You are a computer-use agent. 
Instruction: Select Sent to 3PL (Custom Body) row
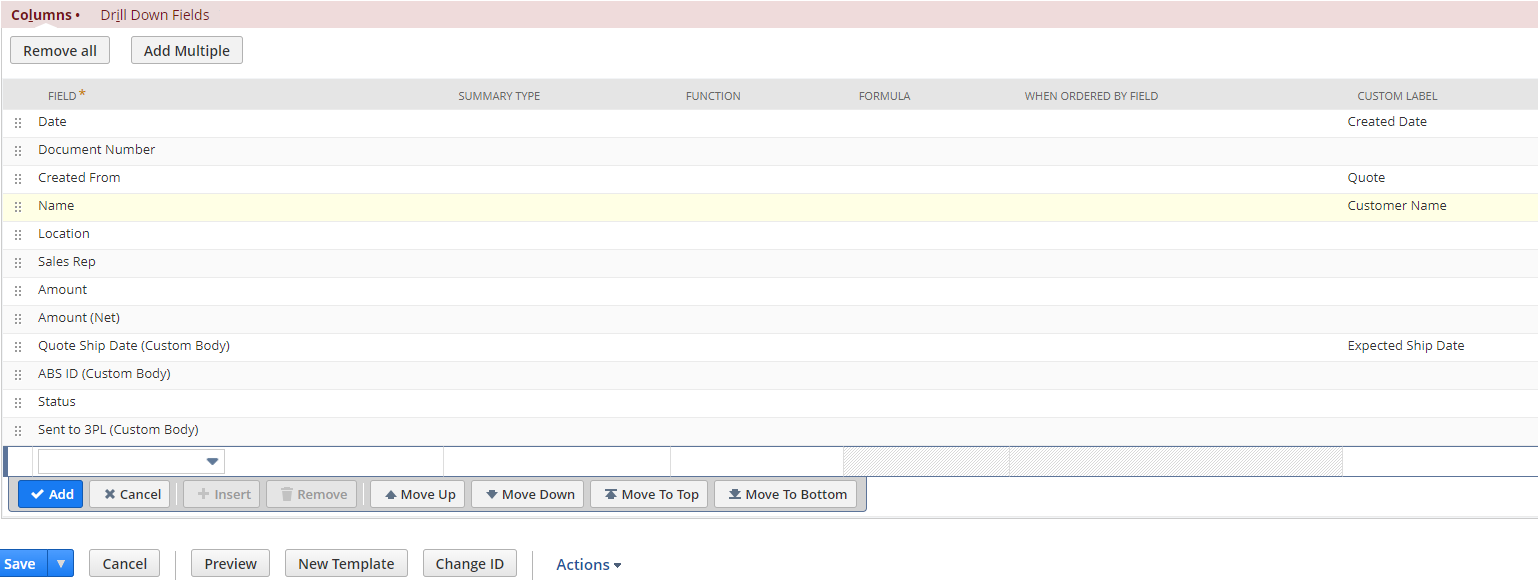pyautogui.click(x=770, y=431)
